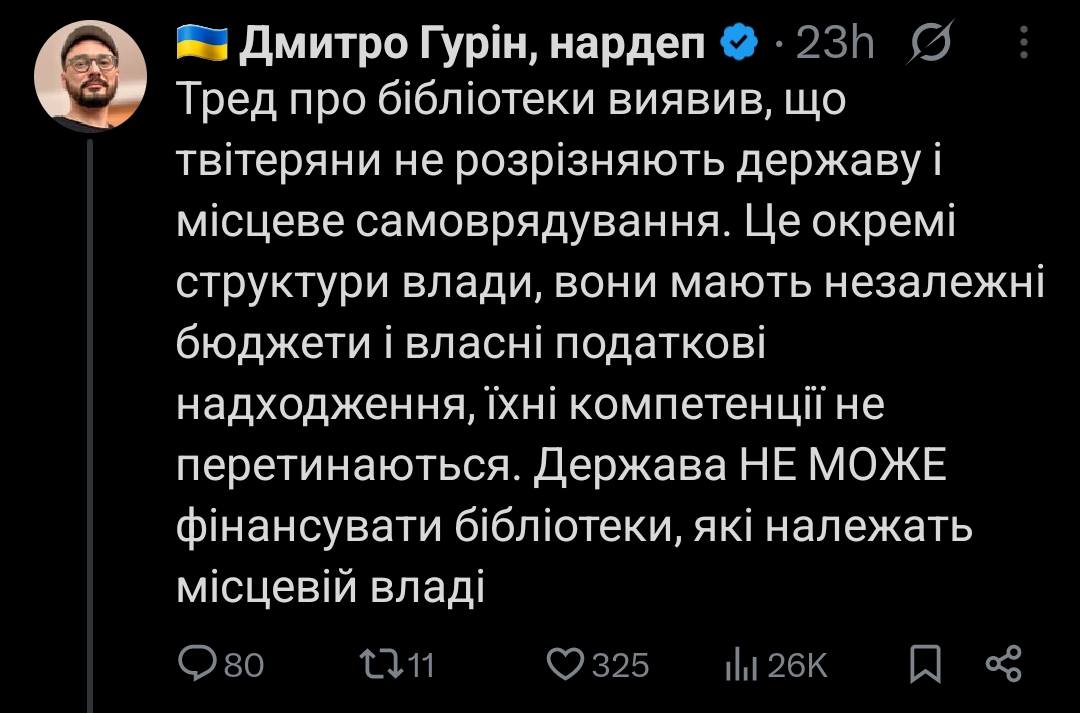Screen dimensions: 1080x713
Task: Click the Grok slashed-circle icon
Action: click(934, 43)
